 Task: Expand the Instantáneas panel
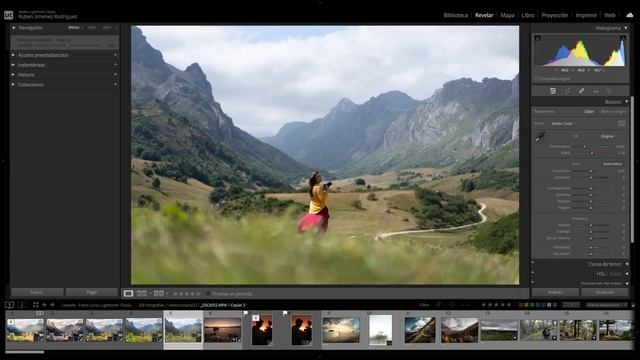click(x=13, y=65)
